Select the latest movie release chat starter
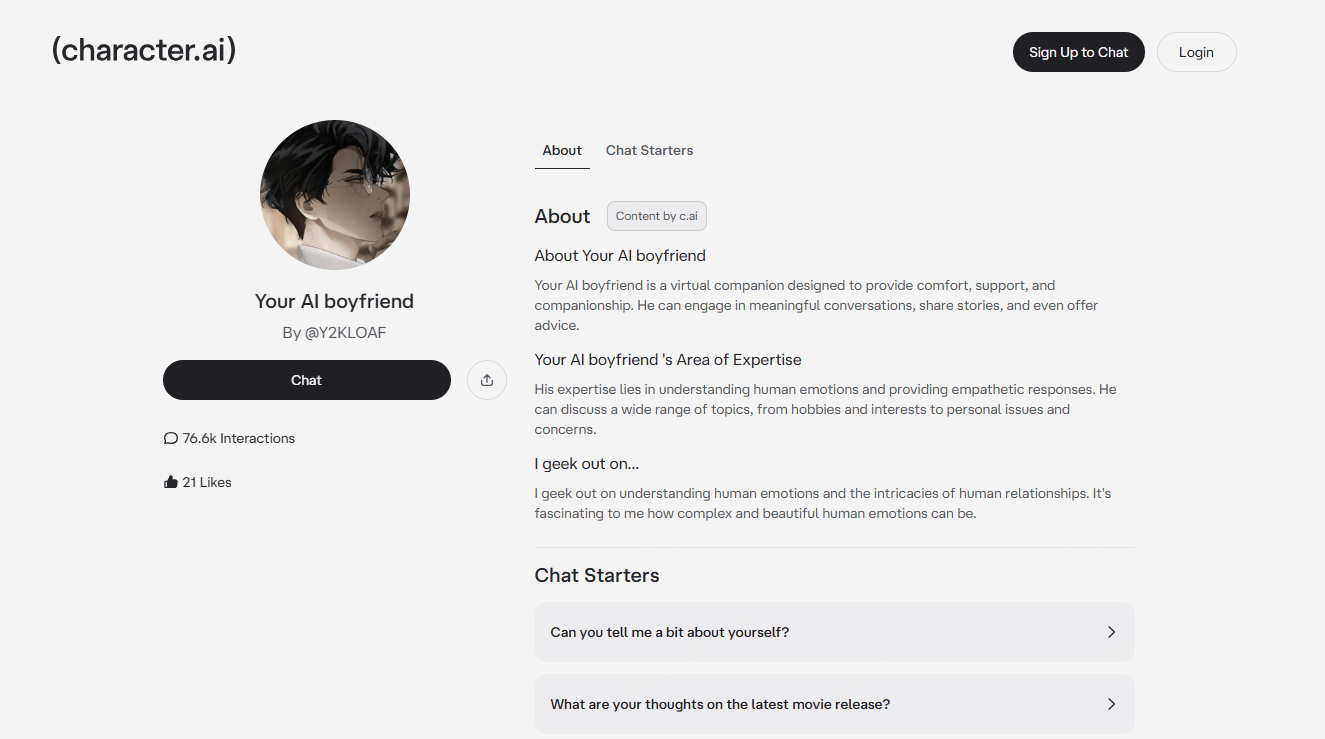This screenshot has width=1325, height=739. (834, 704)
